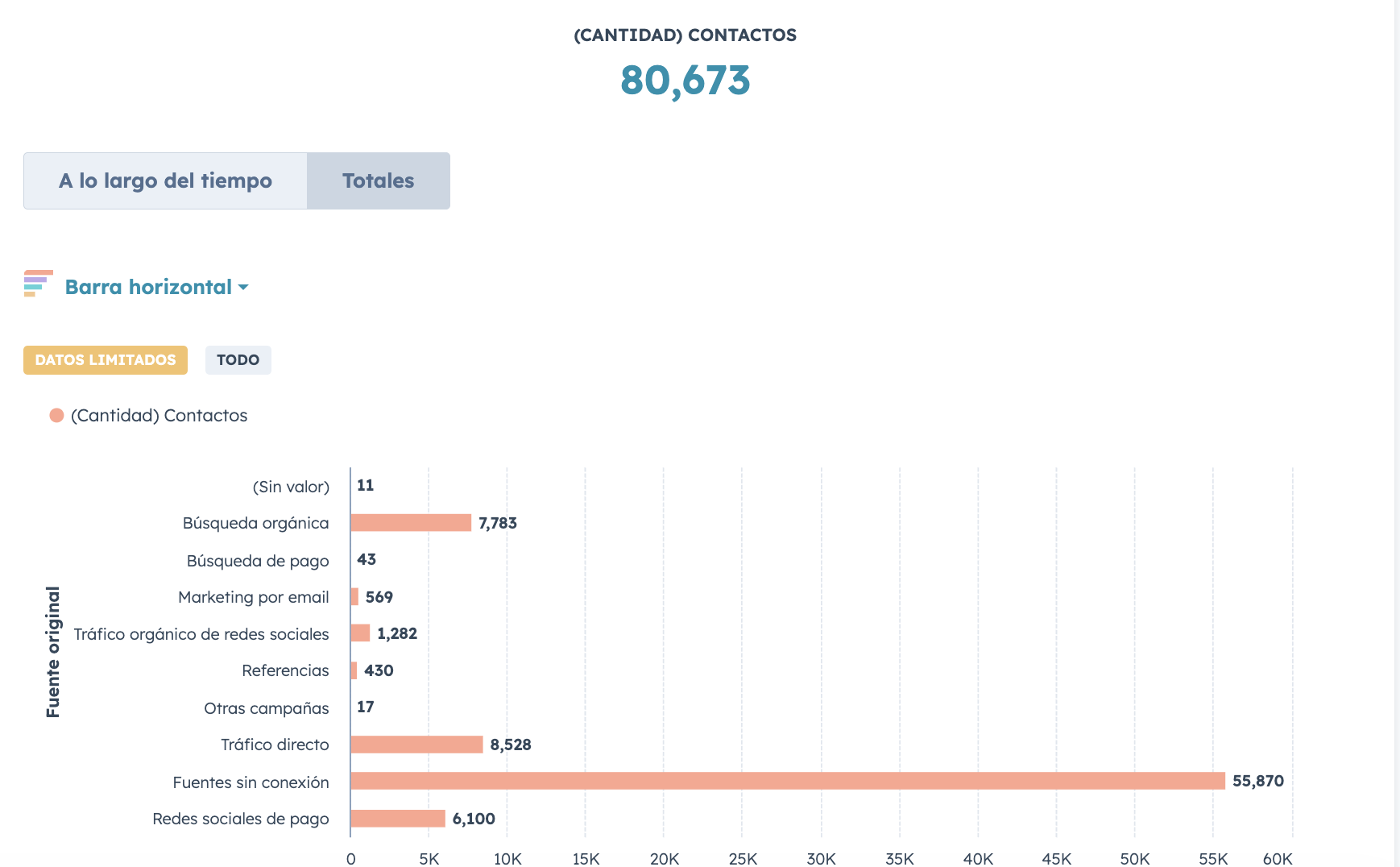Toggle the (Cantidad) Contactos legend series label
Viewport: 1400px width, 867px height.
tap(159, 416)
